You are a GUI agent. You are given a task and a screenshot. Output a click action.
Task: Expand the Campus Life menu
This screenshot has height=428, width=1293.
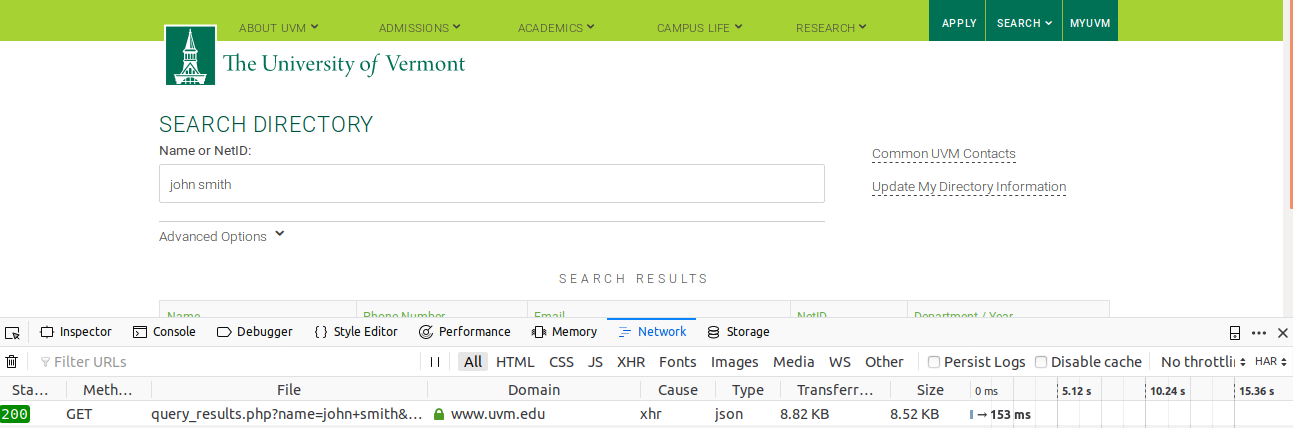699,27
